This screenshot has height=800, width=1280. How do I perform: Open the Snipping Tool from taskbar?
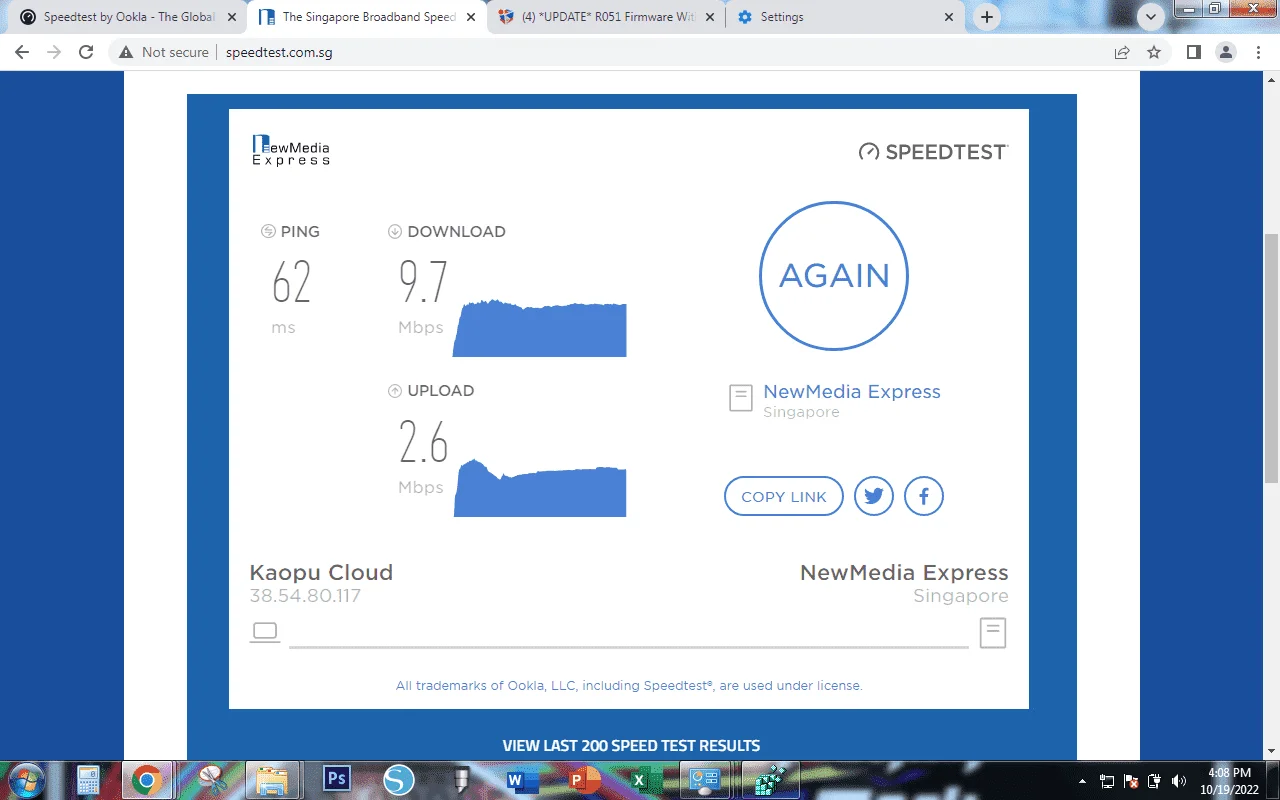[211, 780]
